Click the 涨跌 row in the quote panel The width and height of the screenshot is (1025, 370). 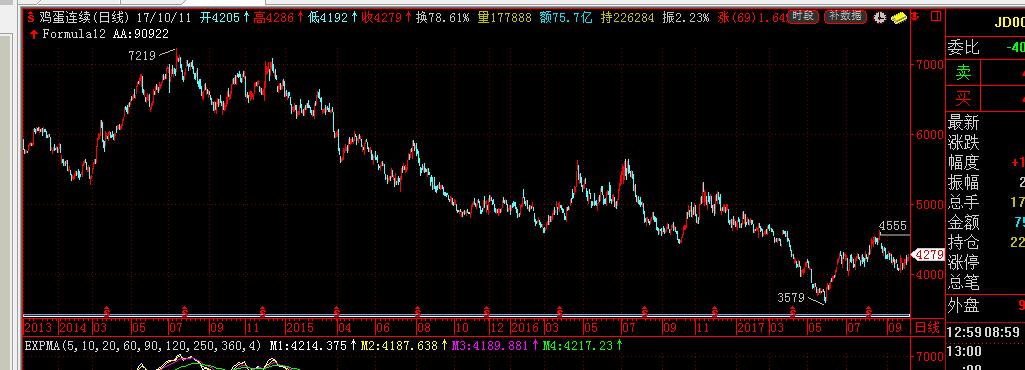click(x=986, y=143)
